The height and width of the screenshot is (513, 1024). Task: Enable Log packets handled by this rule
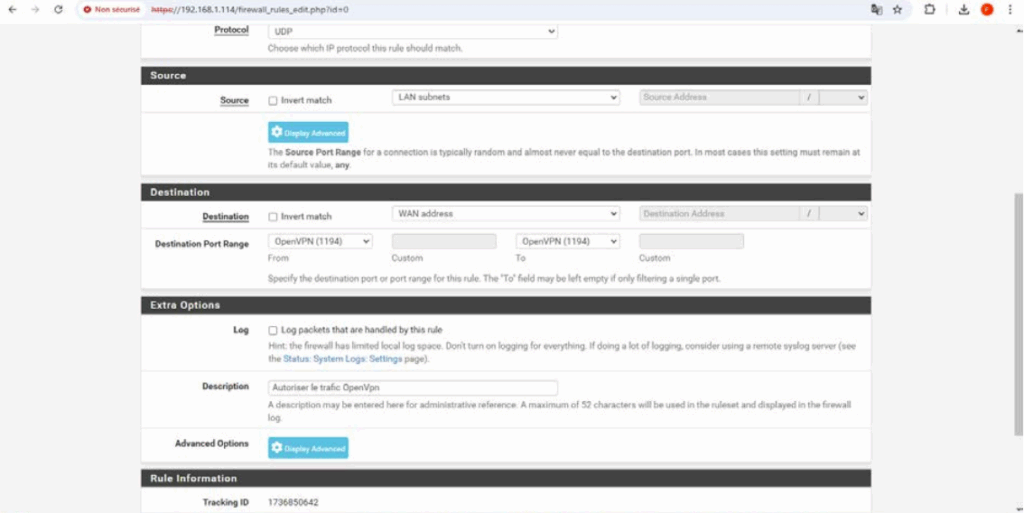273,330
